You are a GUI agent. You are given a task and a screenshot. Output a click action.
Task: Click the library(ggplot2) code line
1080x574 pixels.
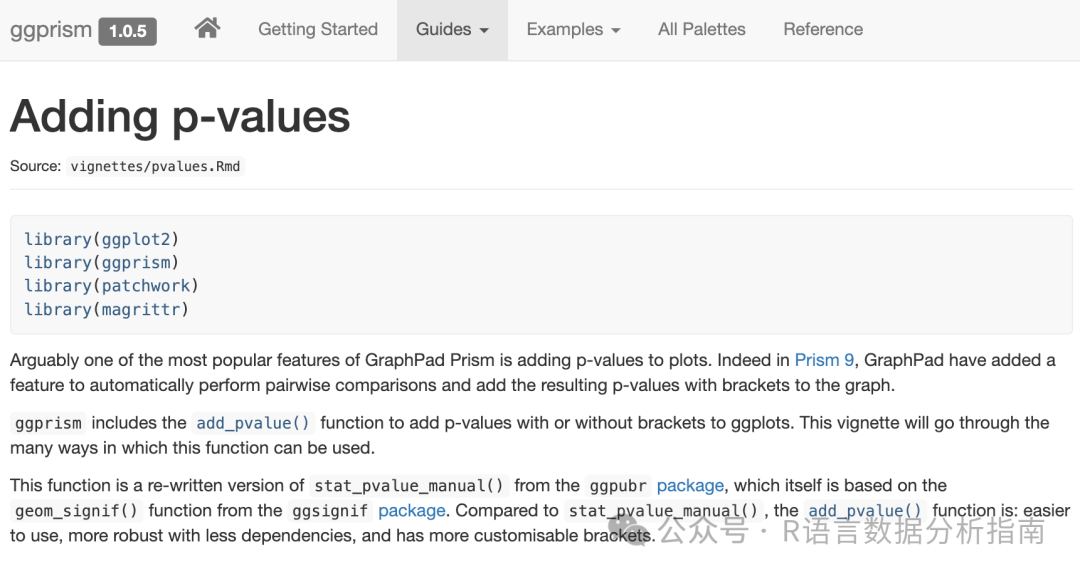tap(101, 239)
